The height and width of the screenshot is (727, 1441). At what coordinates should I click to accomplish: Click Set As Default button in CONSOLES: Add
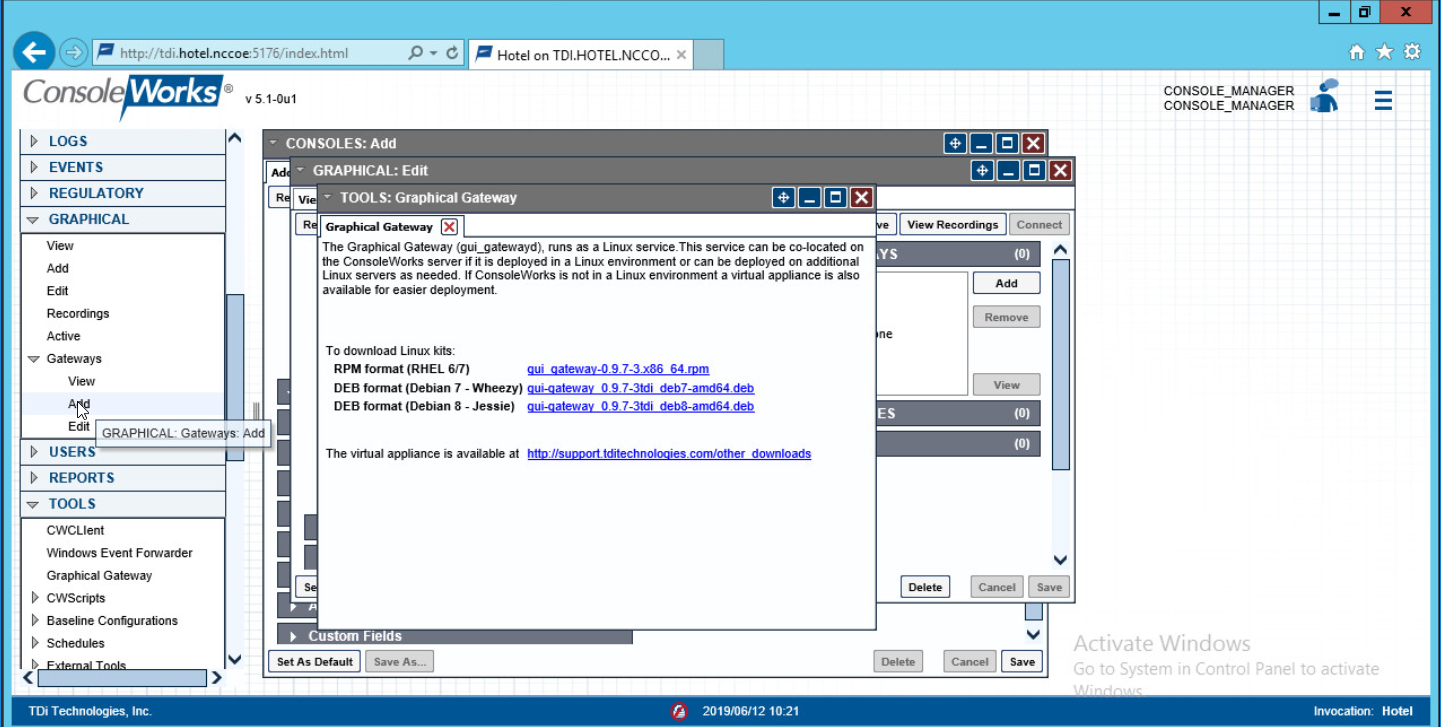tap(315, 661)
